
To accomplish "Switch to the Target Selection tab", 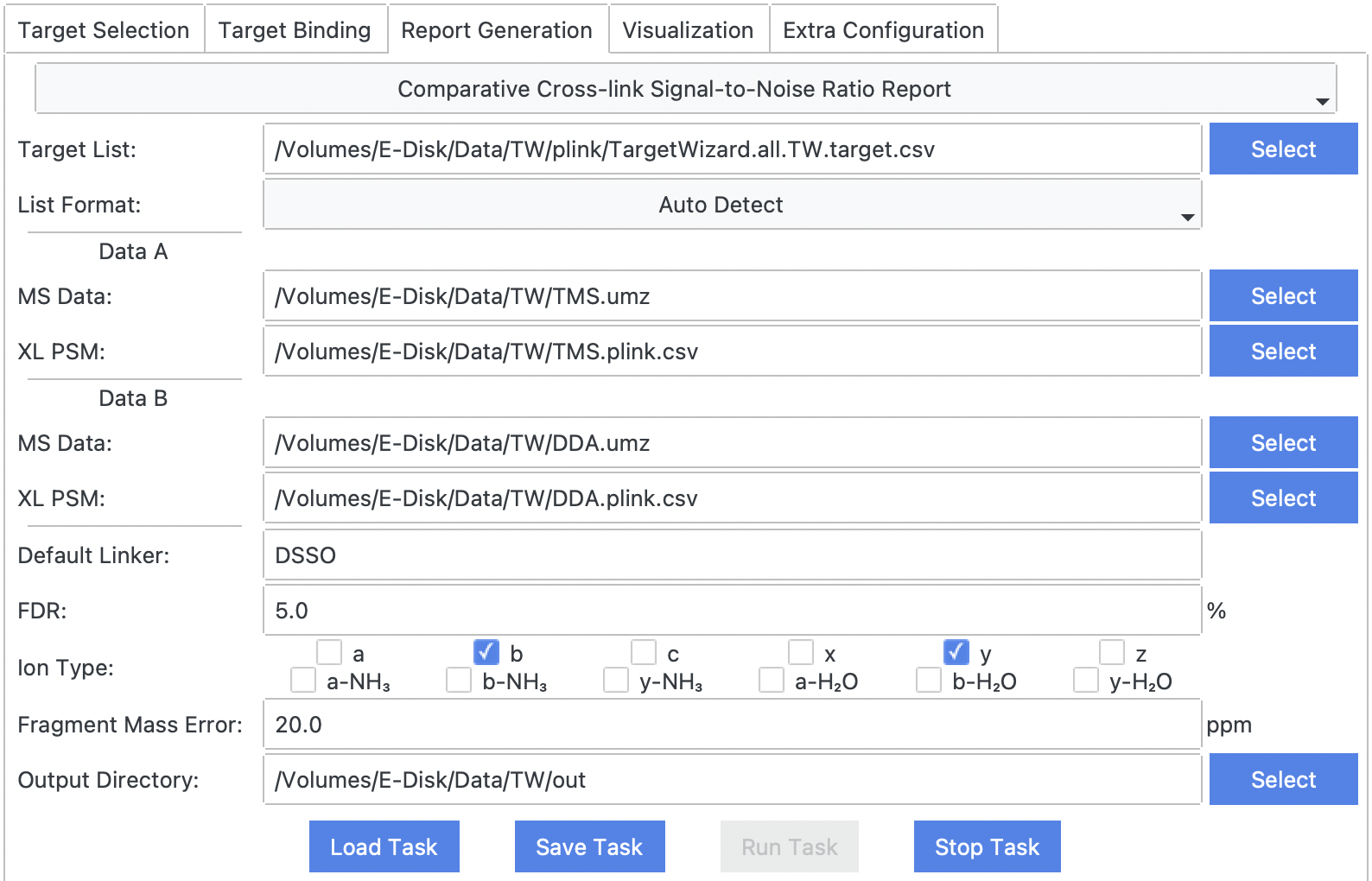I will [x=104, y=30].
